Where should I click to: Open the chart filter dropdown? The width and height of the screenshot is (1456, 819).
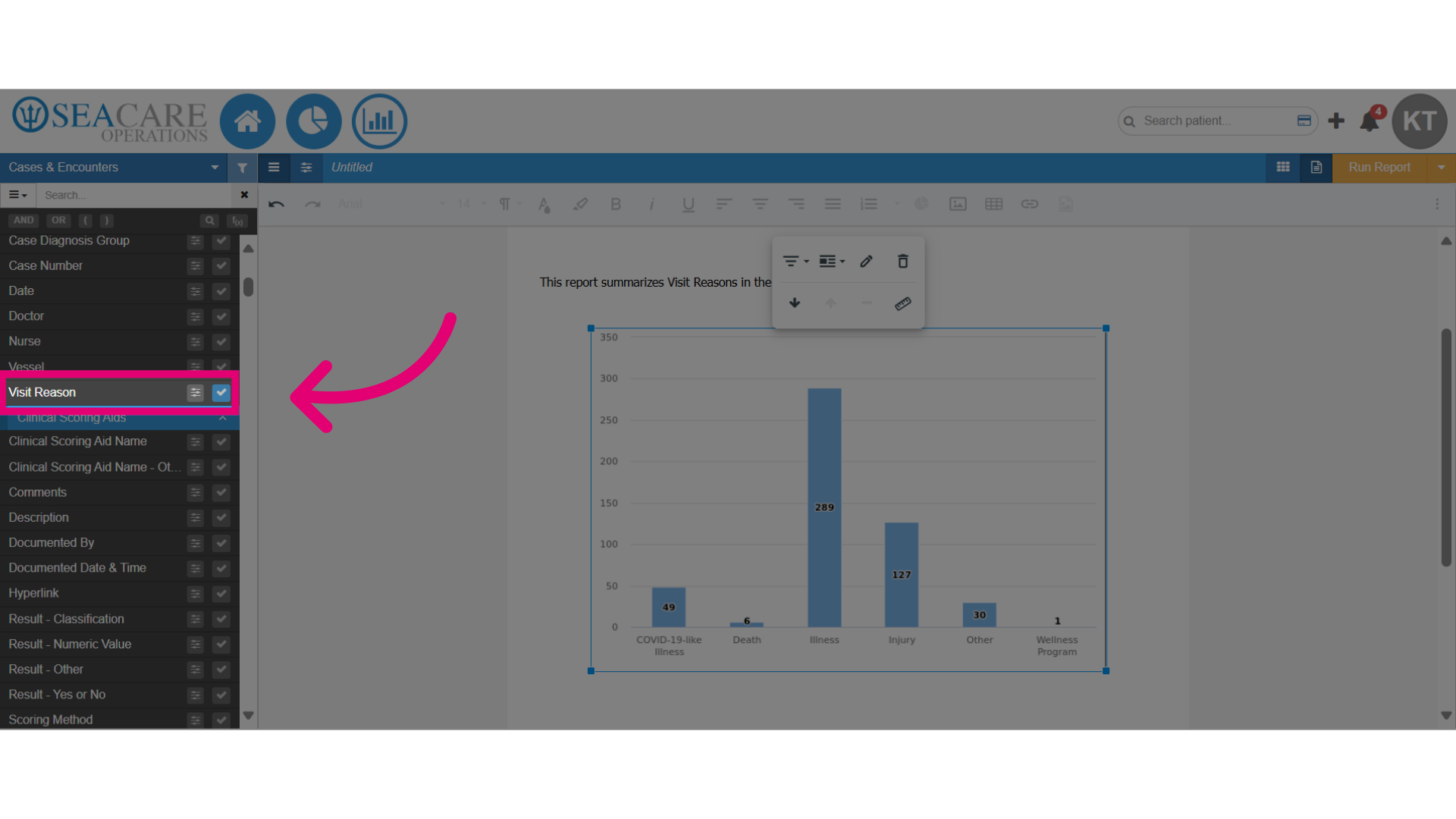795,262
